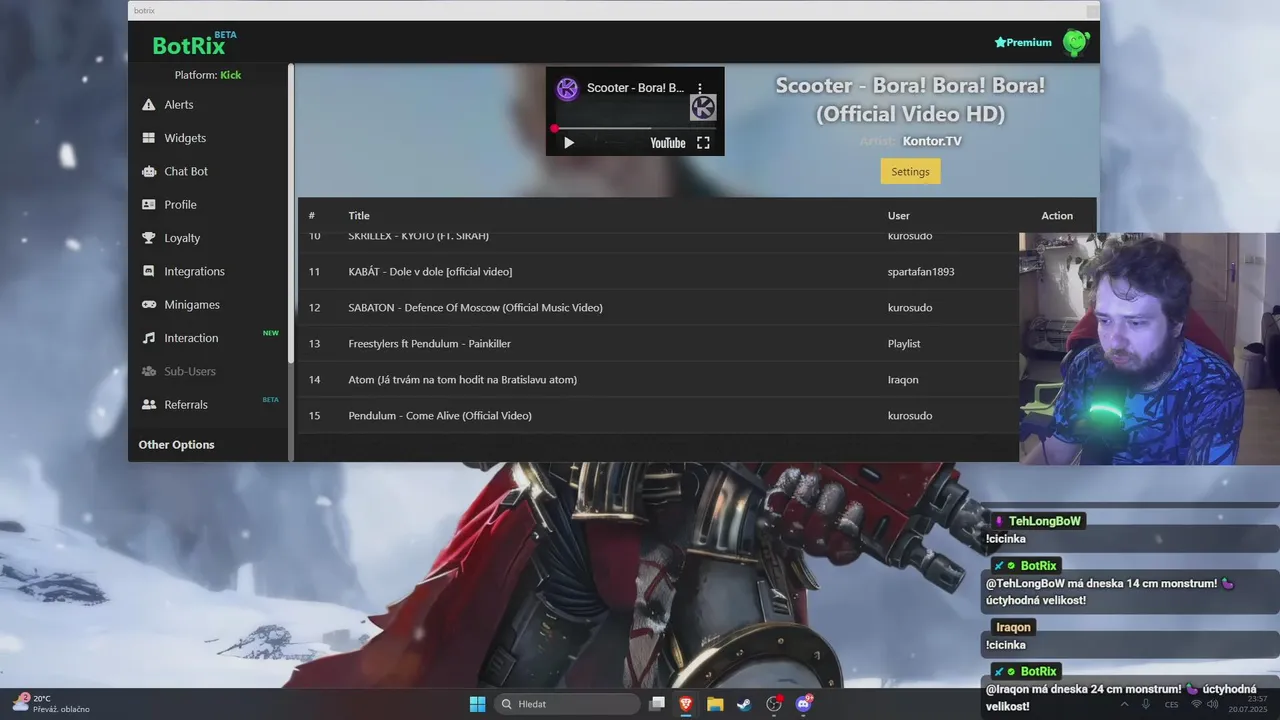Open video on YouTube via logo

pyautogui.click(x=668, y=143)
